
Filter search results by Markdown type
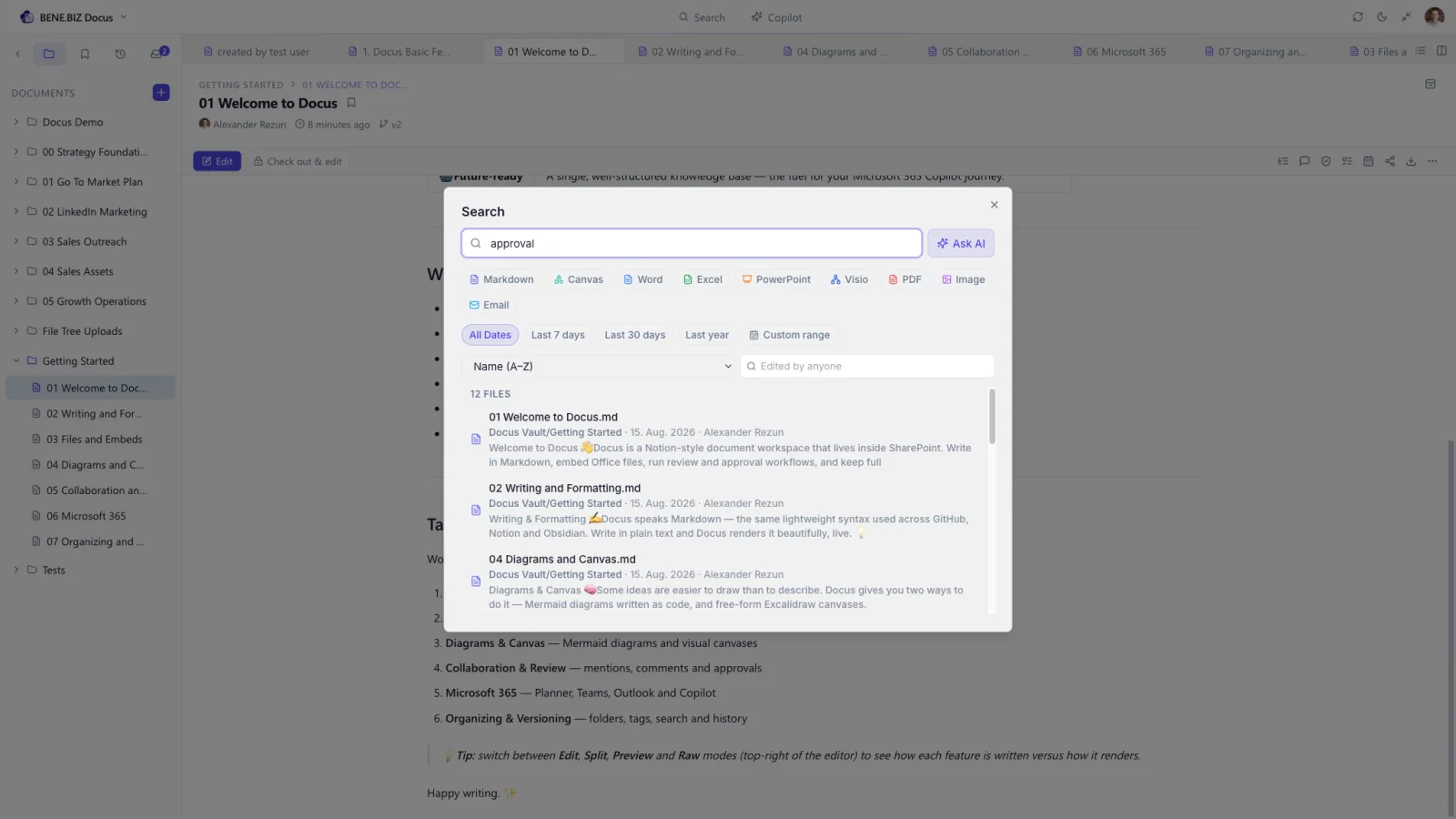tap(501, 279)
